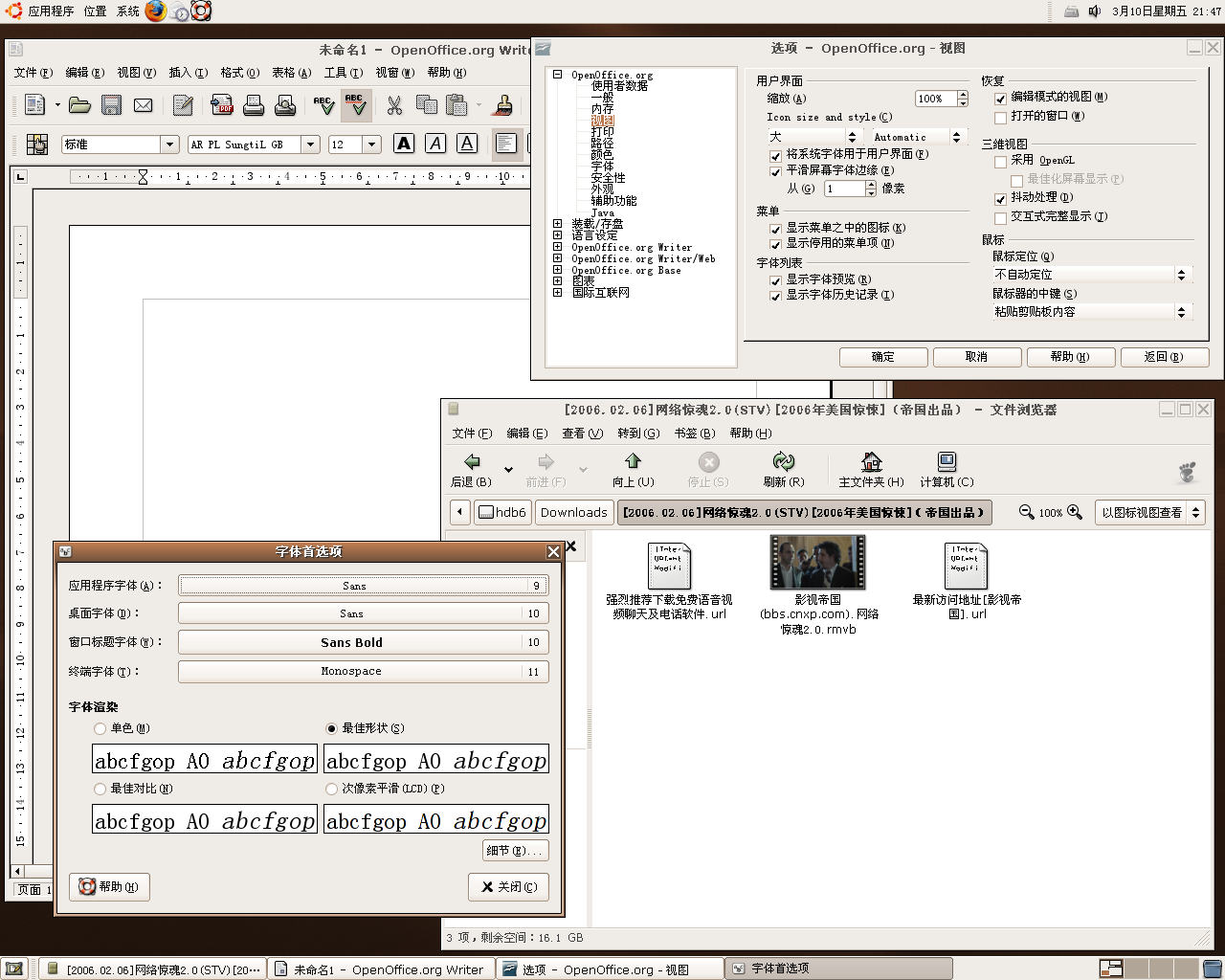Screen dimensions: 1225x980
Task: Click the Copy icon in Writer toolbar
Action: (x=427, y=105)
